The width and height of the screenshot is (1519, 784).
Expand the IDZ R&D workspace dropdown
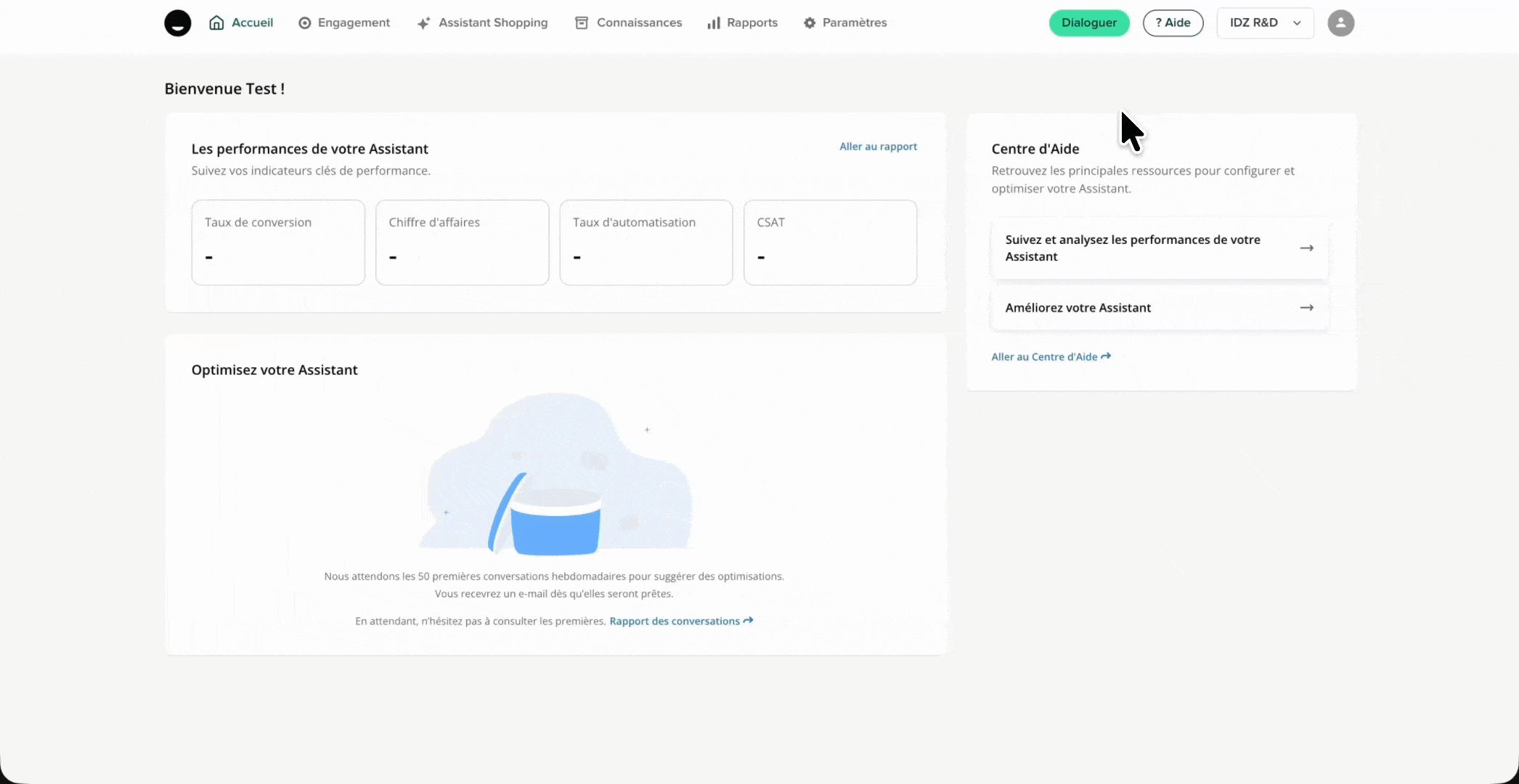[x=1265, y=23]
